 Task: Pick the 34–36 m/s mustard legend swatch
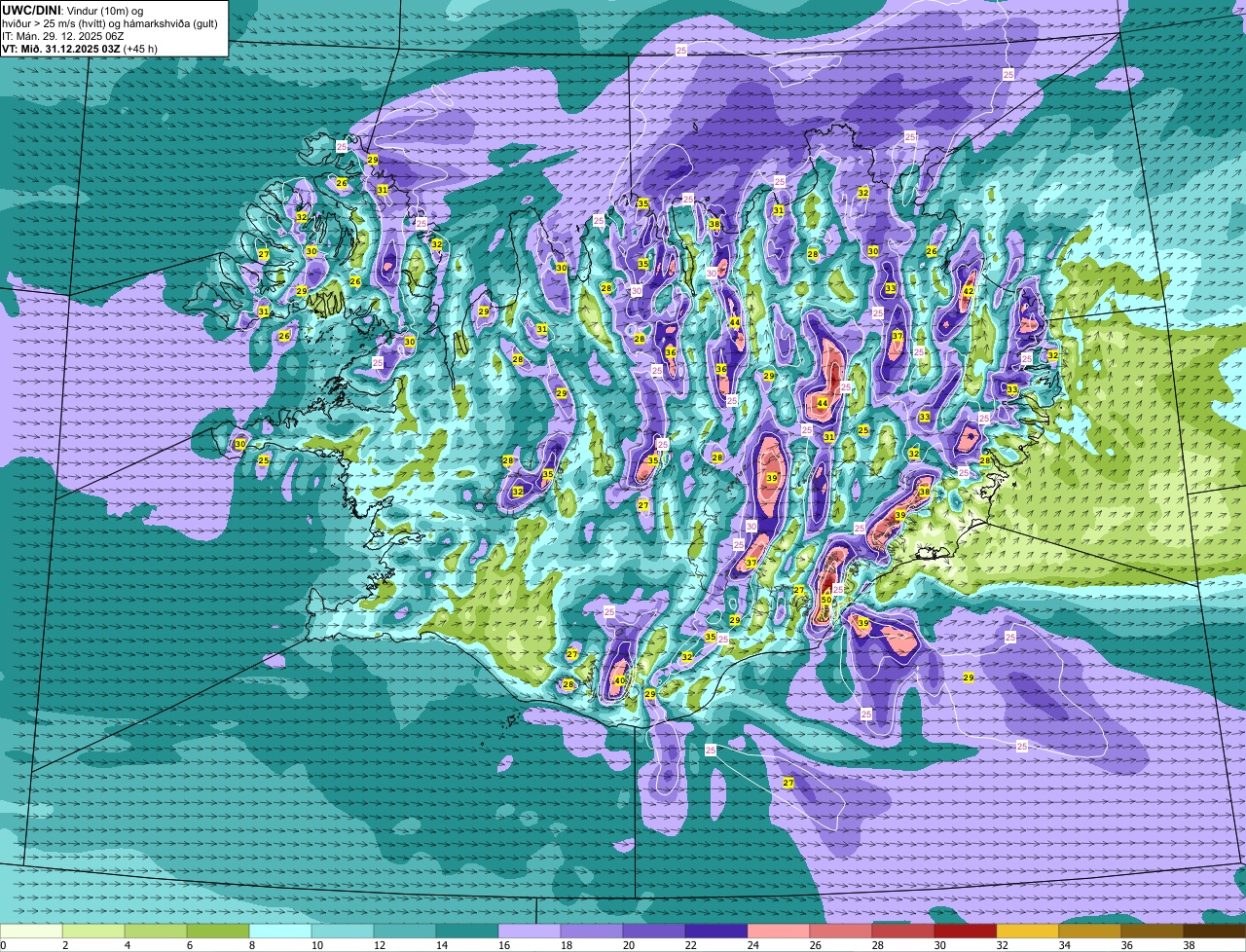click(1090, 932)
